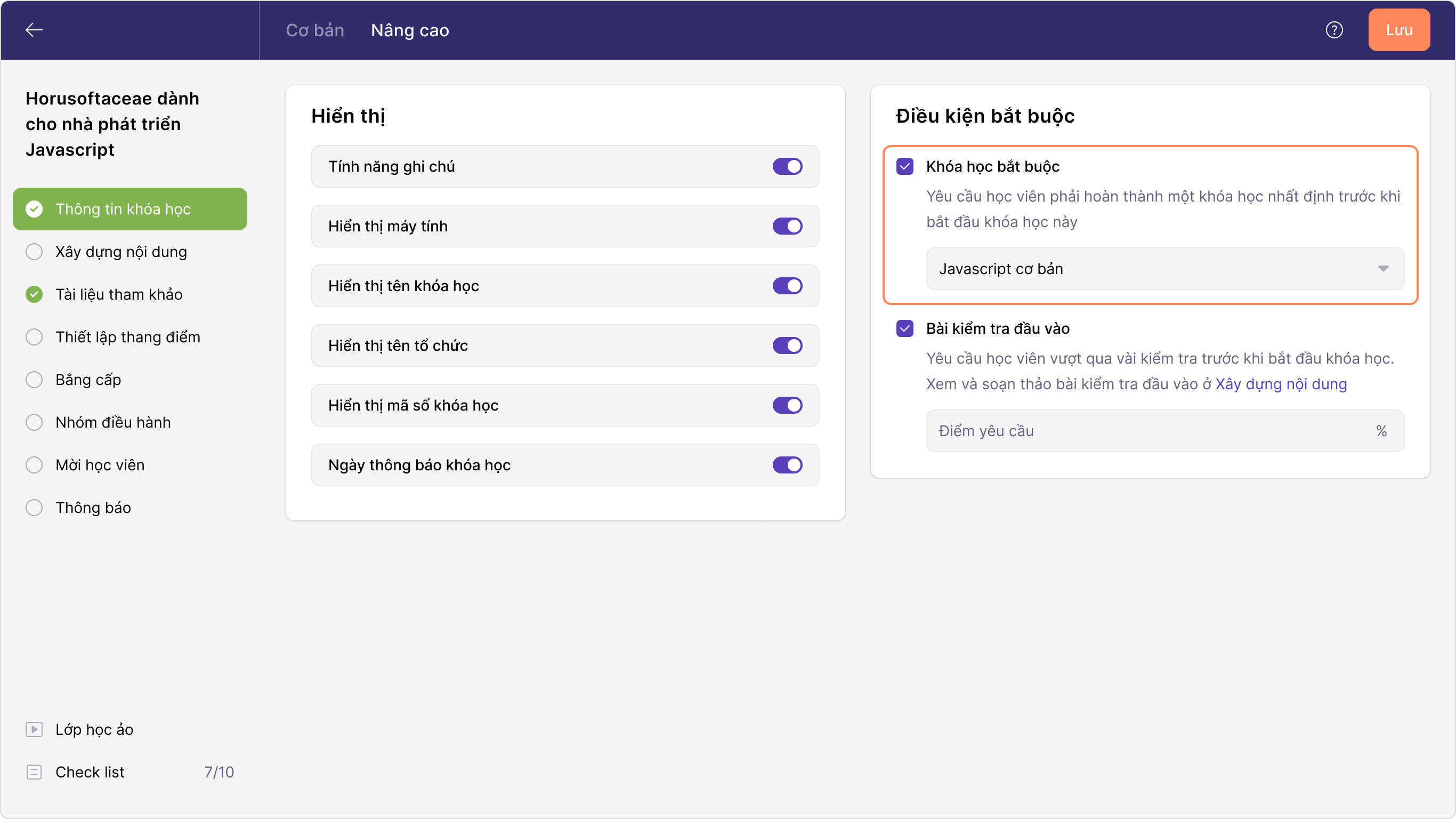Click the back arrow icon

(34, 30)
